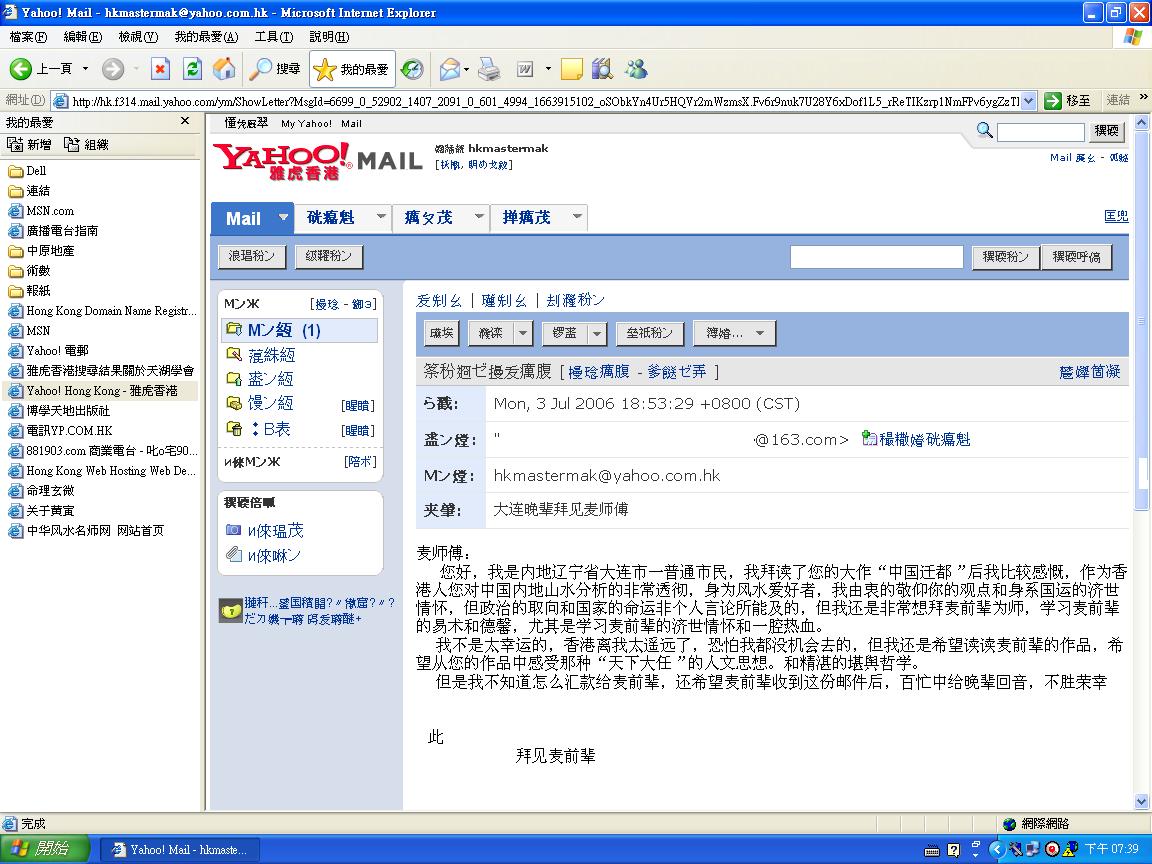Click the top-right web search field
Viewport: 1152px width, 864px height.
1040,132
